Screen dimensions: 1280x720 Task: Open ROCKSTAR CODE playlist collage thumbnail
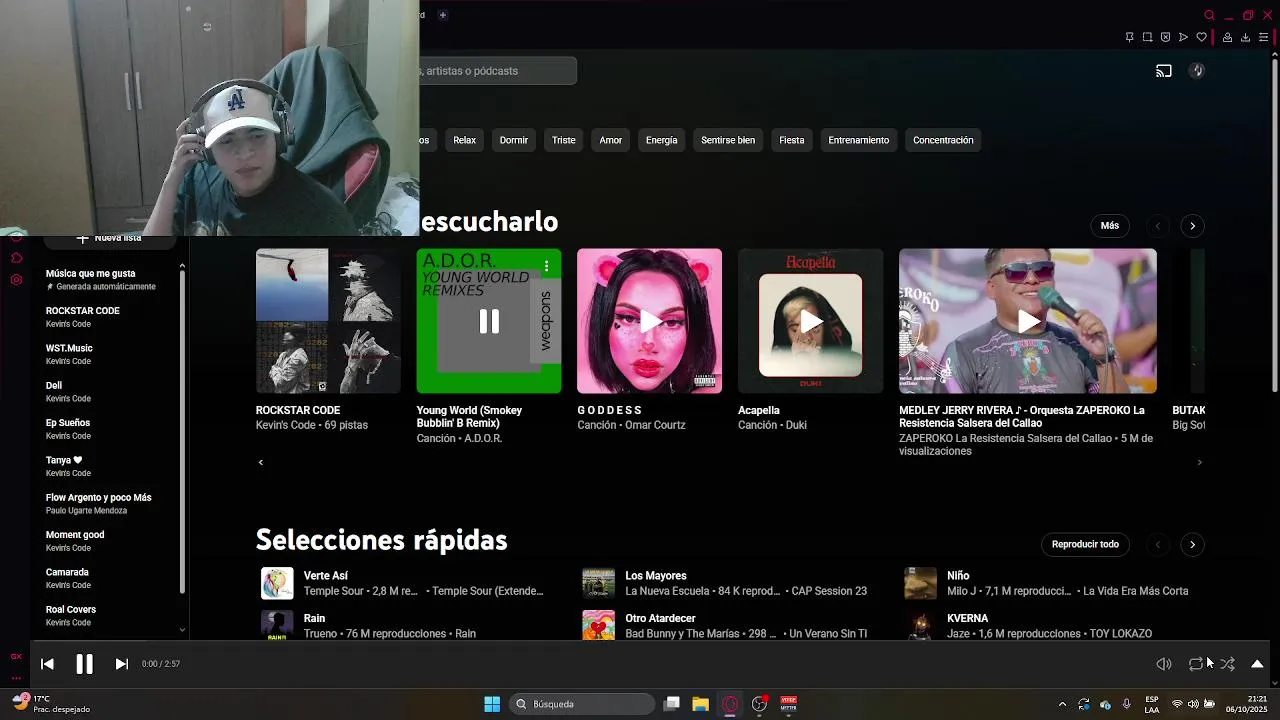click(x=328, y=321)
